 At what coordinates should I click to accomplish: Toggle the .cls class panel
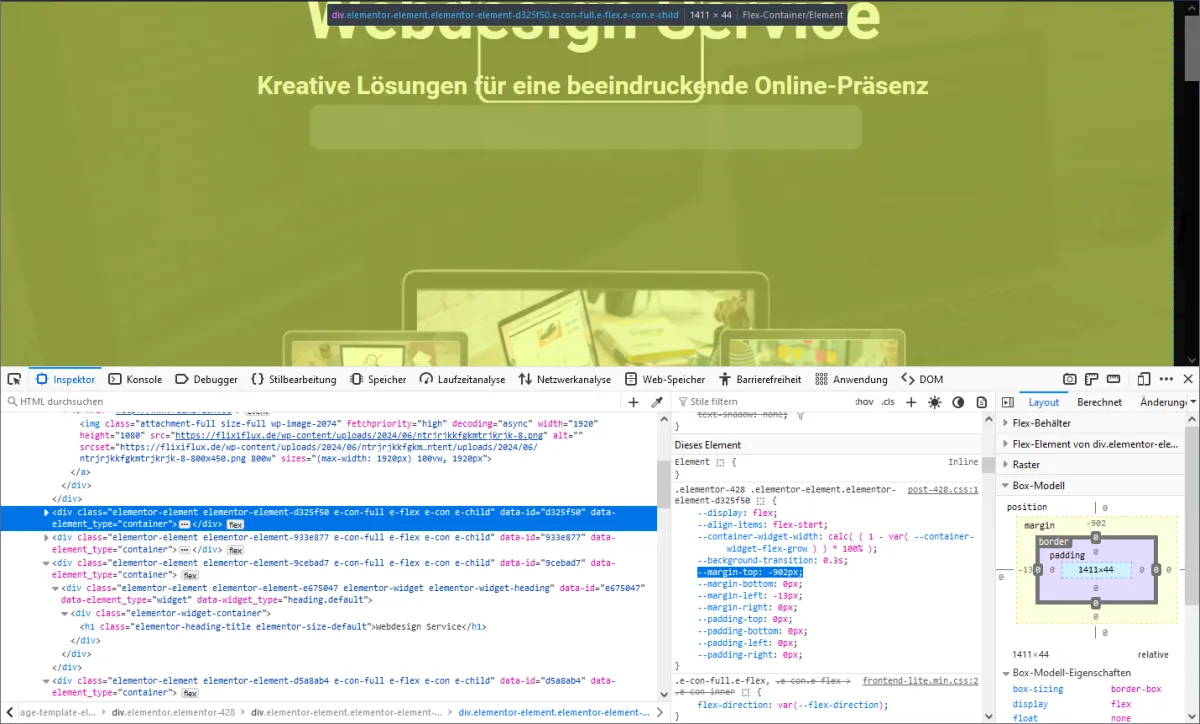(888, 402)
